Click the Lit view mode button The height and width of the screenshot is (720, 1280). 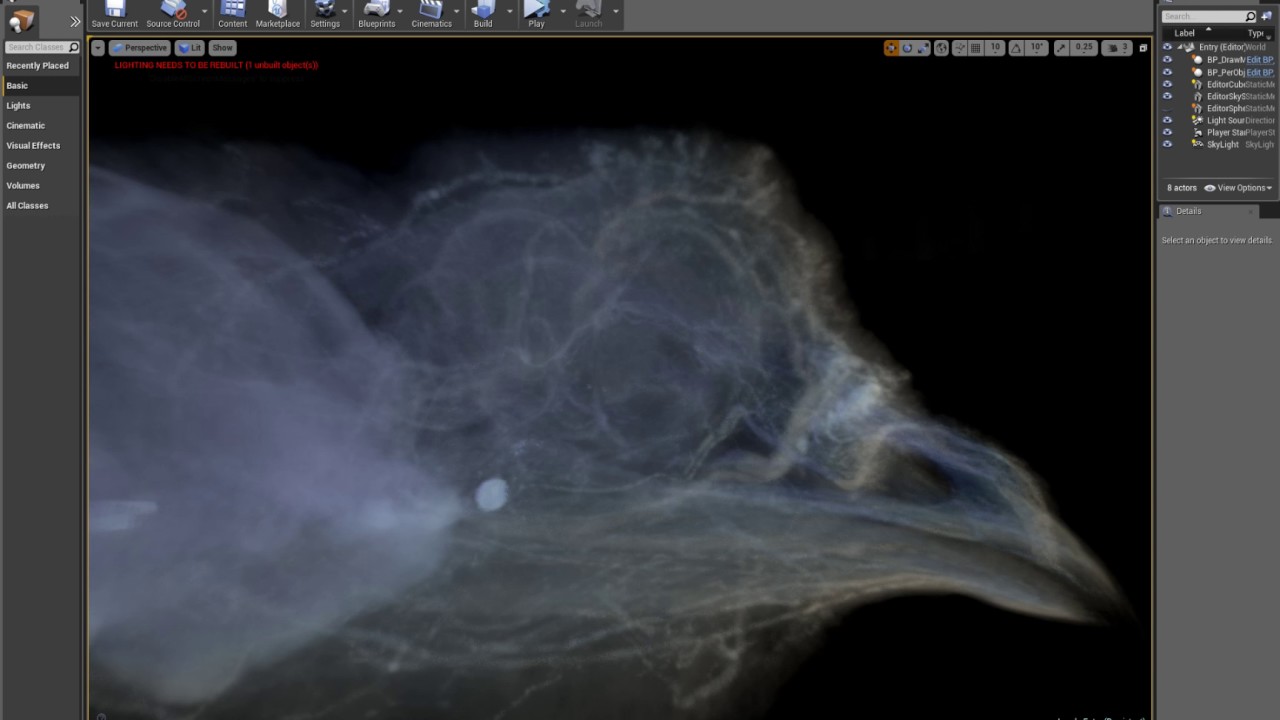point(190,48)
